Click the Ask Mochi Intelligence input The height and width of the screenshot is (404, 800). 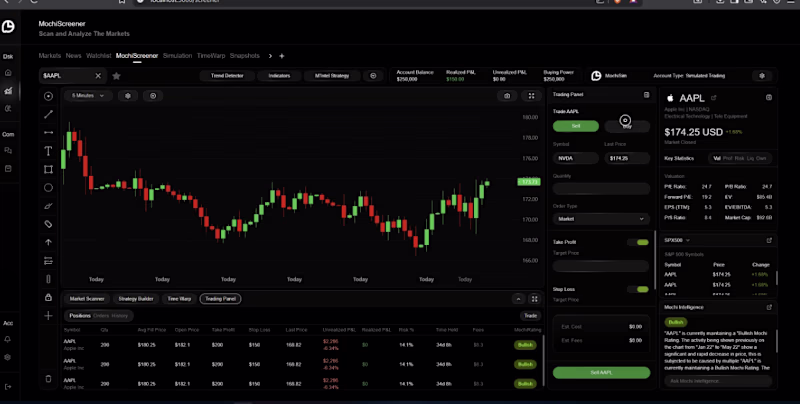coord(717,381)
